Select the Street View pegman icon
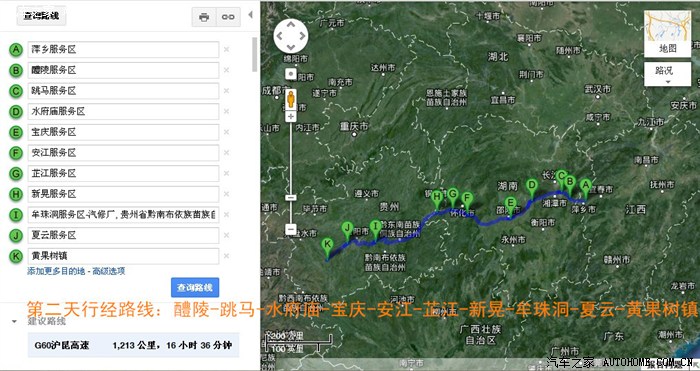700x371 pixels. point(291,99)
